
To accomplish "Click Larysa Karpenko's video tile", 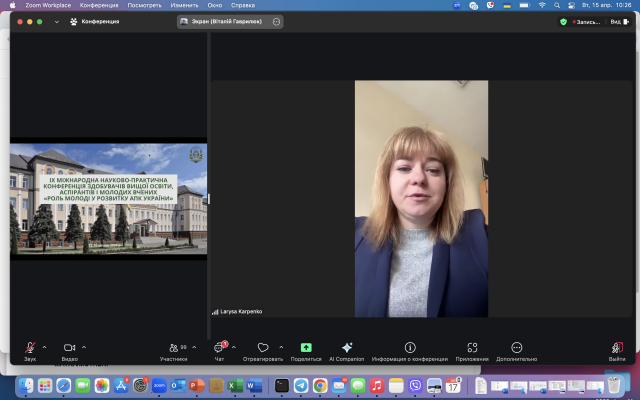I will [x=421, y=199].
